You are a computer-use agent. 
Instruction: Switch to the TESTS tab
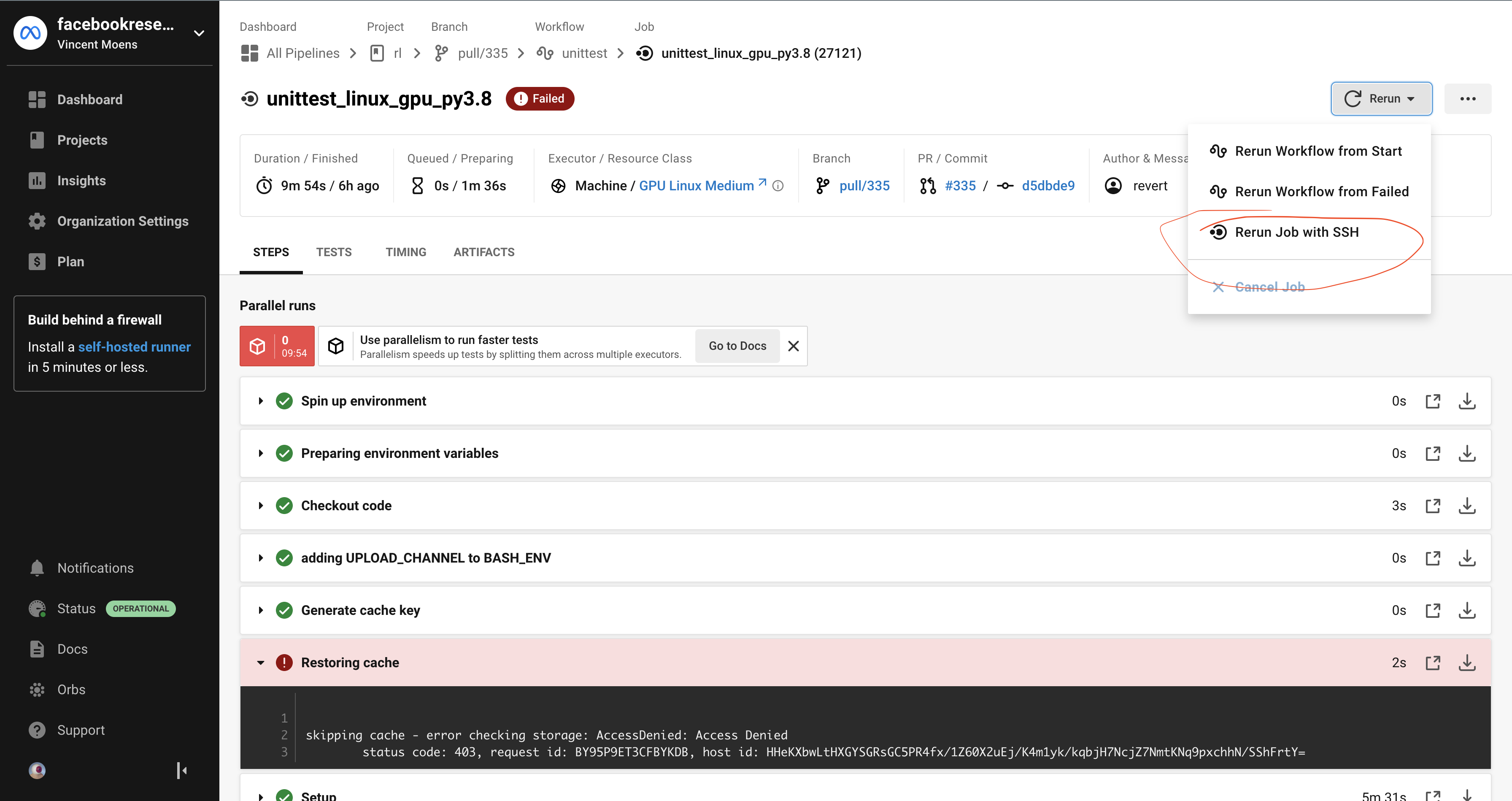(x=333, y=252)
